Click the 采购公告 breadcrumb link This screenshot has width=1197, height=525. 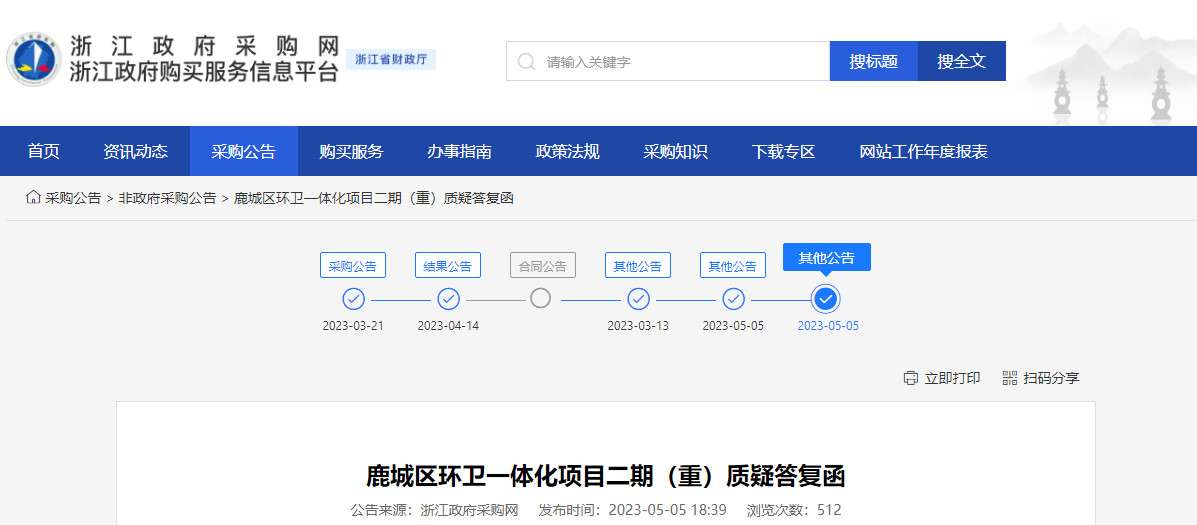(73, 198)
